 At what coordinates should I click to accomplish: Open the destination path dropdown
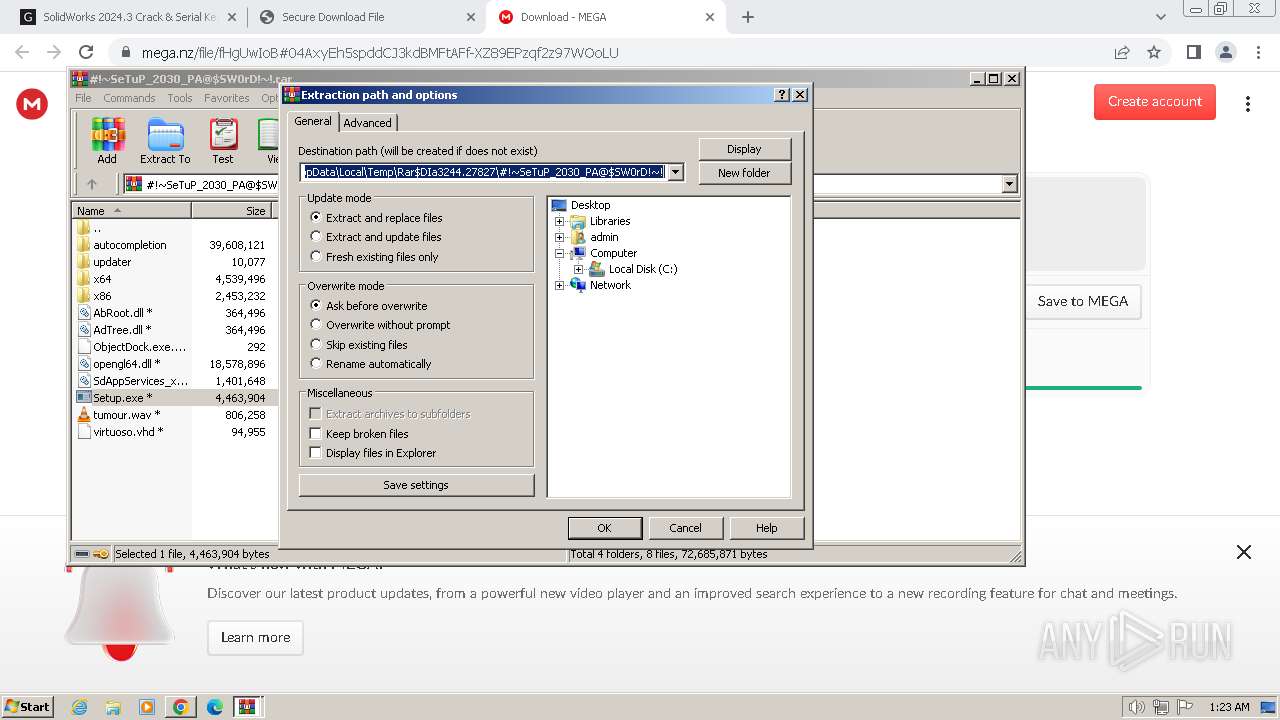676,172
